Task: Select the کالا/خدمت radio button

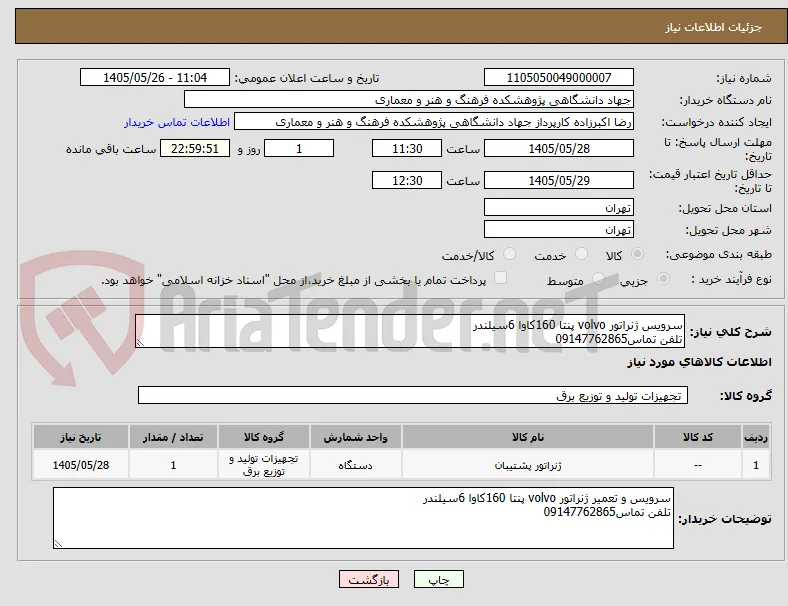Action: [510, 254]
